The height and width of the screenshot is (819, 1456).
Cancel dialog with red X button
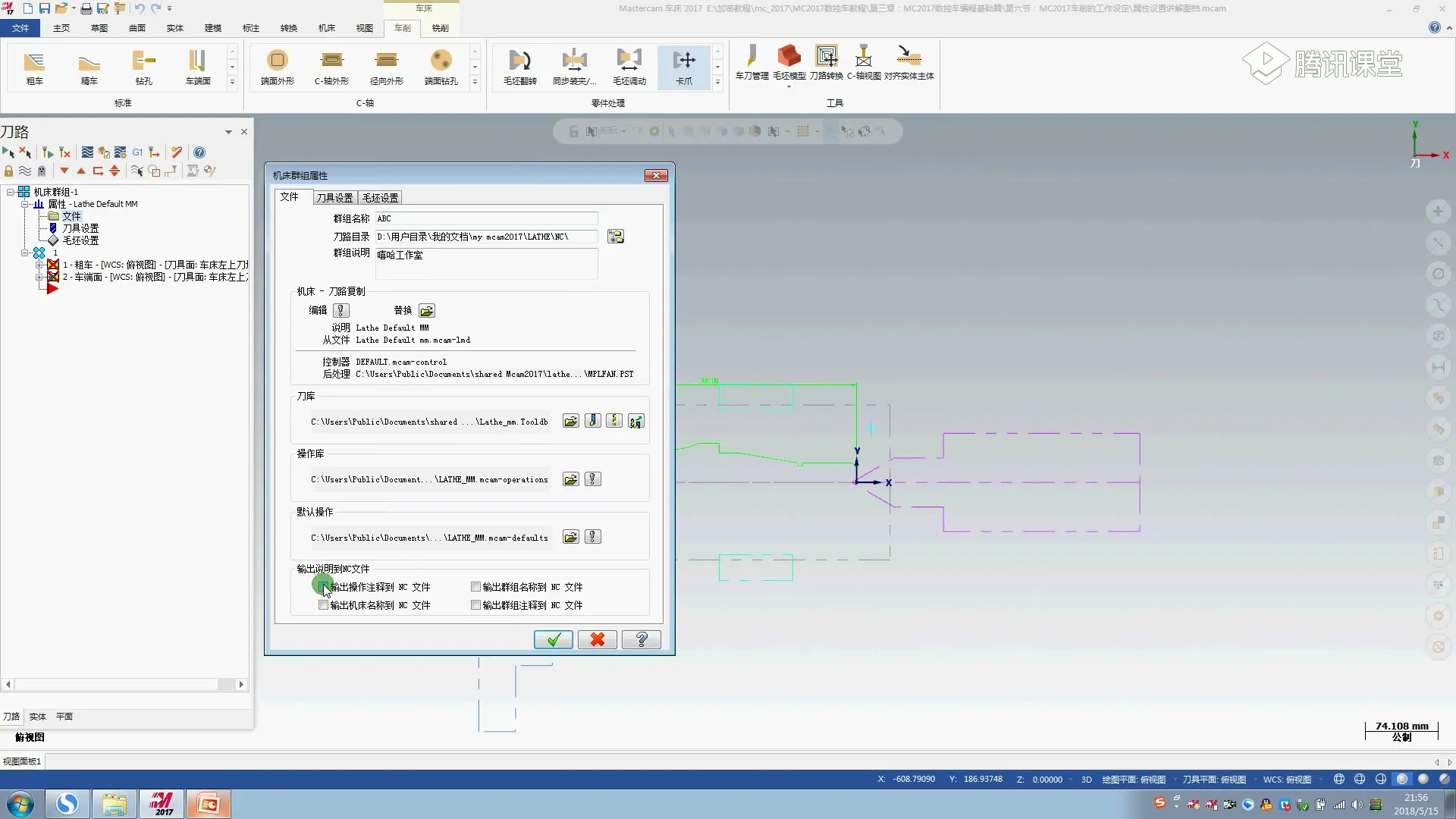pos(597,639)
